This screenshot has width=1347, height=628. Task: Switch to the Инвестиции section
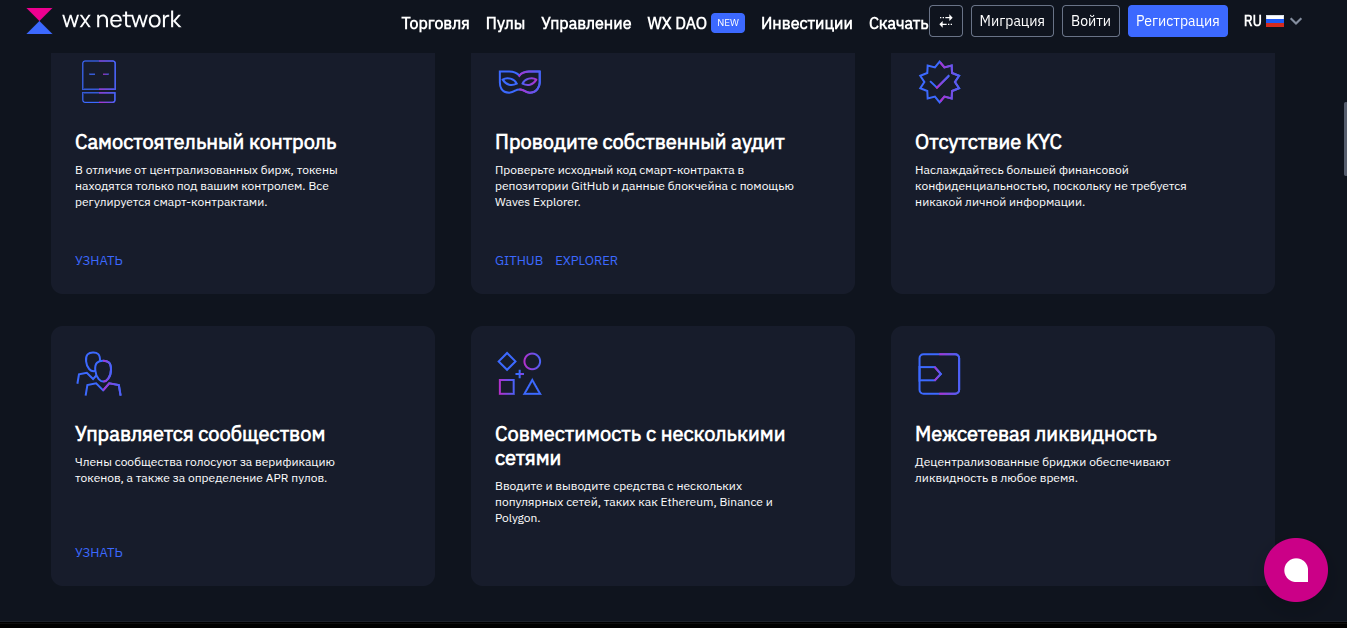click(806, 23)
